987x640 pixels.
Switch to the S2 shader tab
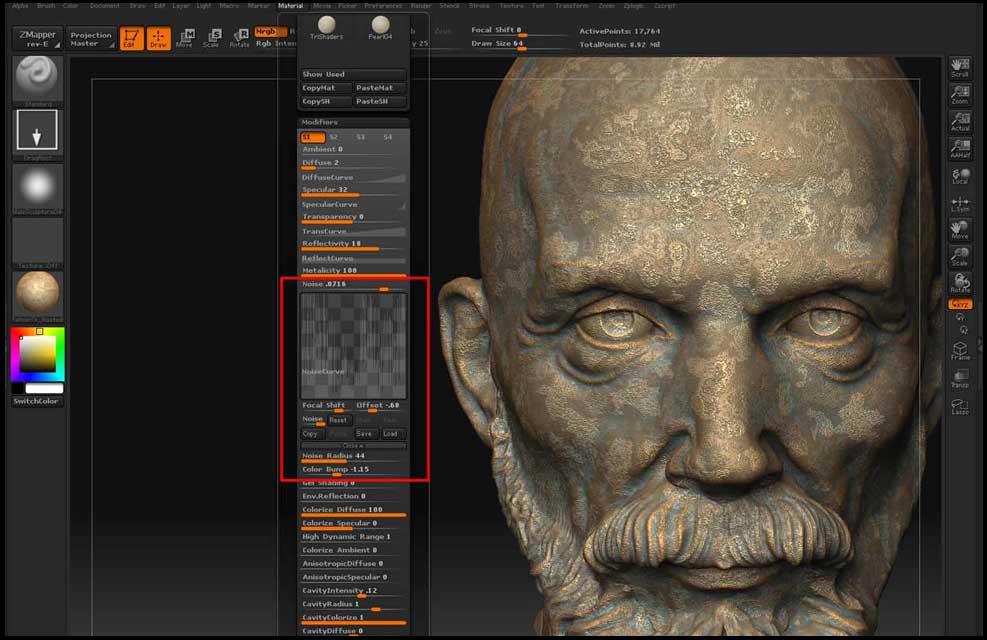coord(334,136)
